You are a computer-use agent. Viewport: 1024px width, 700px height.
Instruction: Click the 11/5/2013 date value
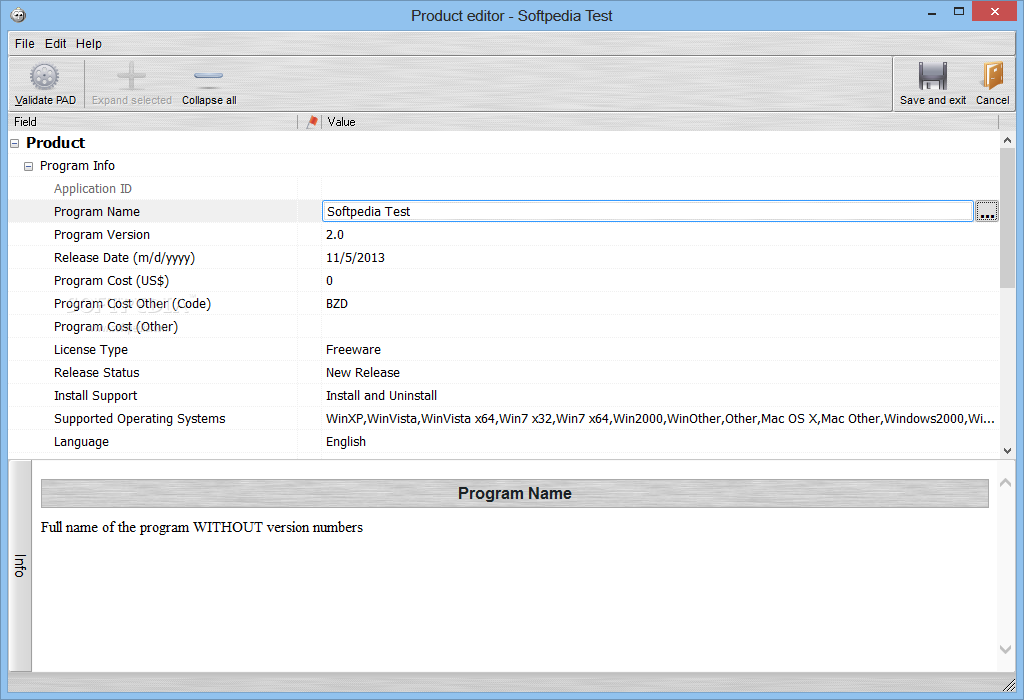355,257
